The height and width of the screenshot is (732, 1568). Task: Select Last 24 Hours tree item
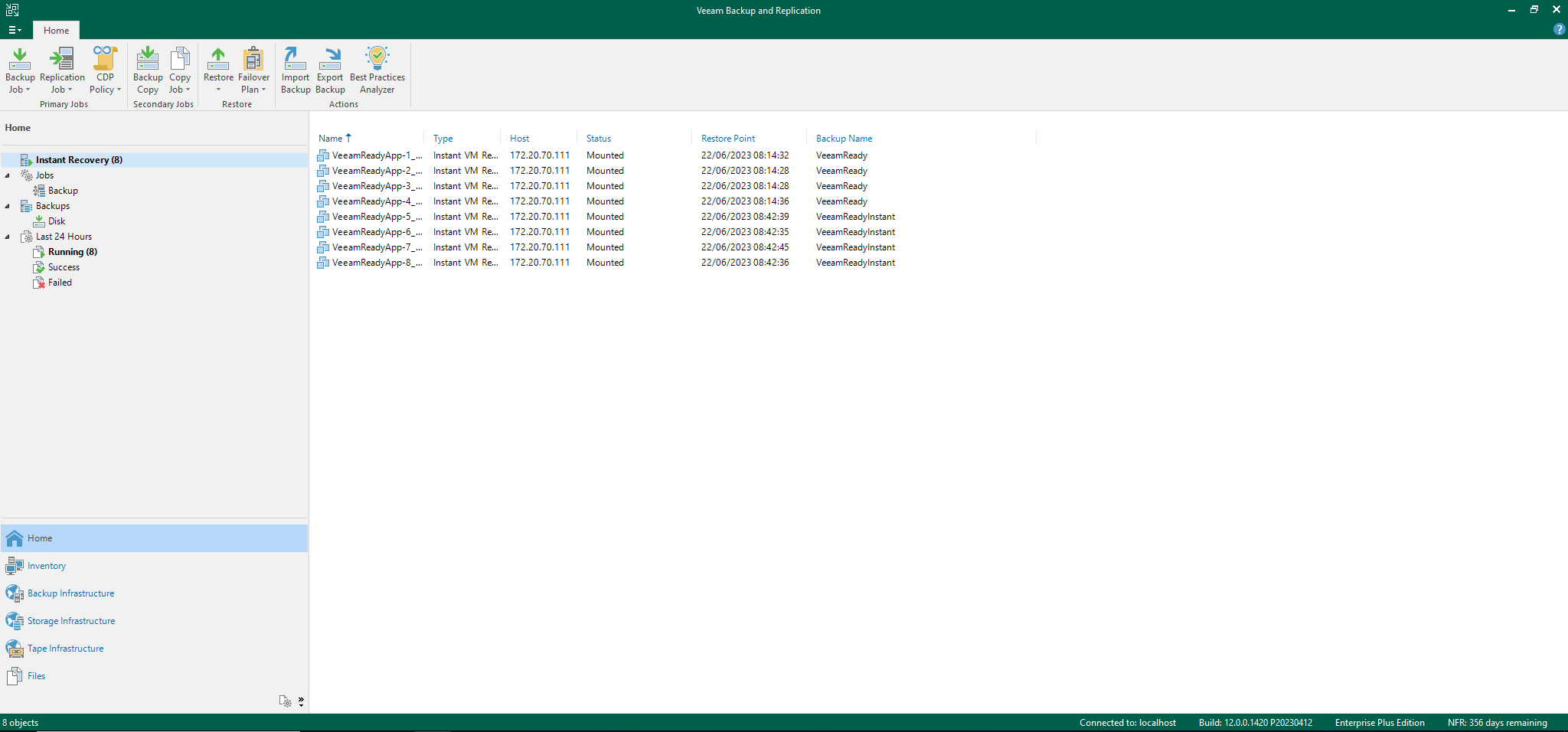(x=64, y=237)
